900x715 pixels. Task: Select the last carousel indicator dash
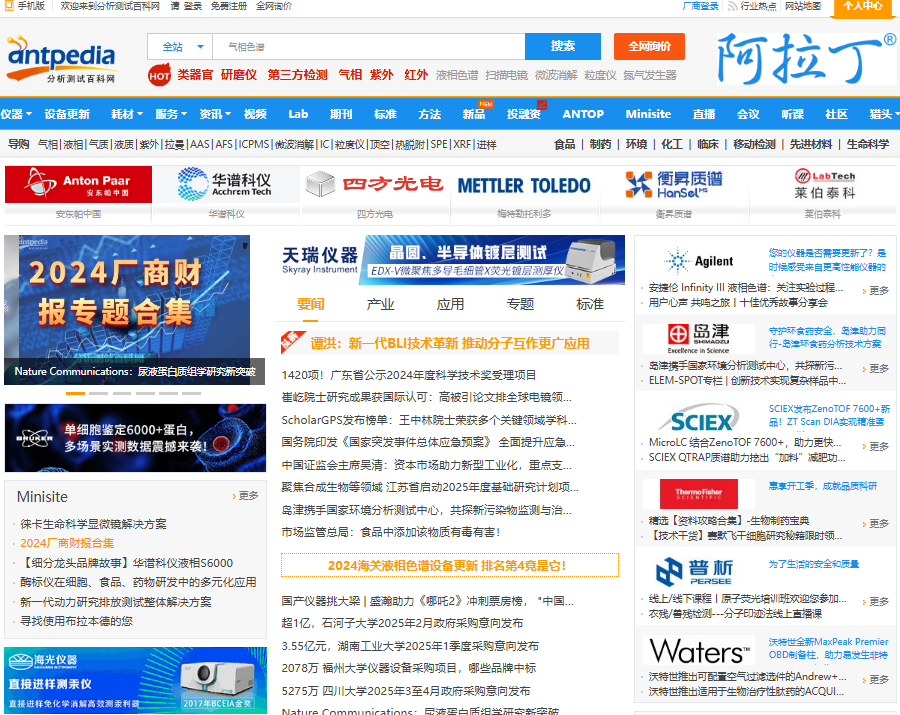[x=191, y=393]
